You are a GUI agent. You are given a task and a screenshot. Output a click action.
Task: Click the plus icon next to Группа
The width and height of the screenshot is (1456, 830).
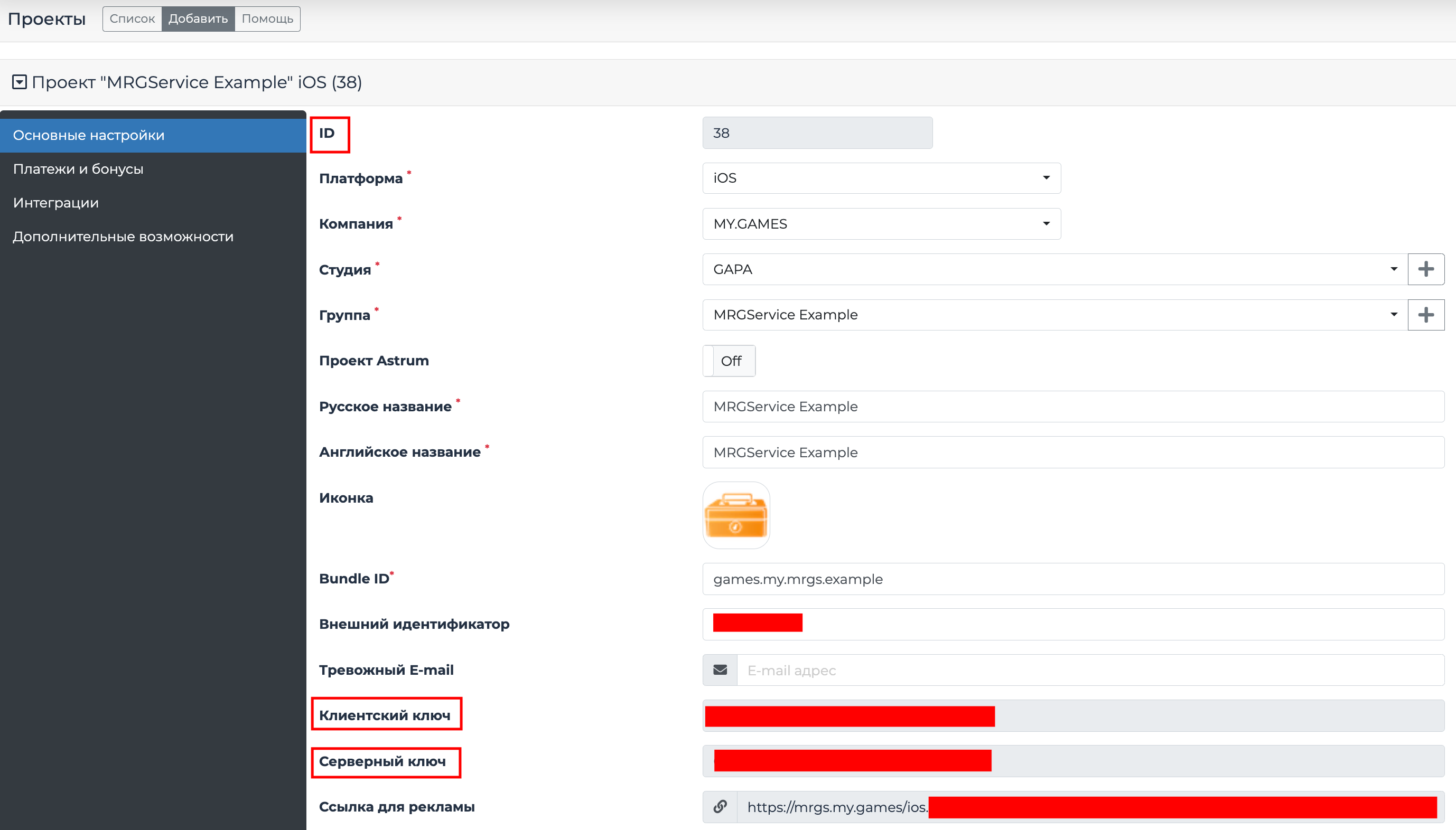pyautogui.click(x=1425, y=315)
